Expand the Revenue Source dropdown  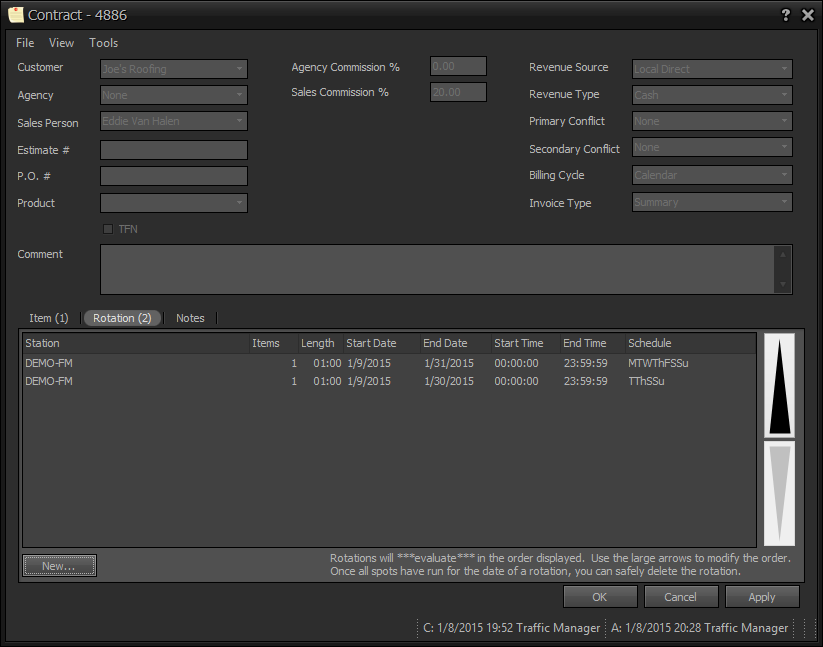pos(712,69)
